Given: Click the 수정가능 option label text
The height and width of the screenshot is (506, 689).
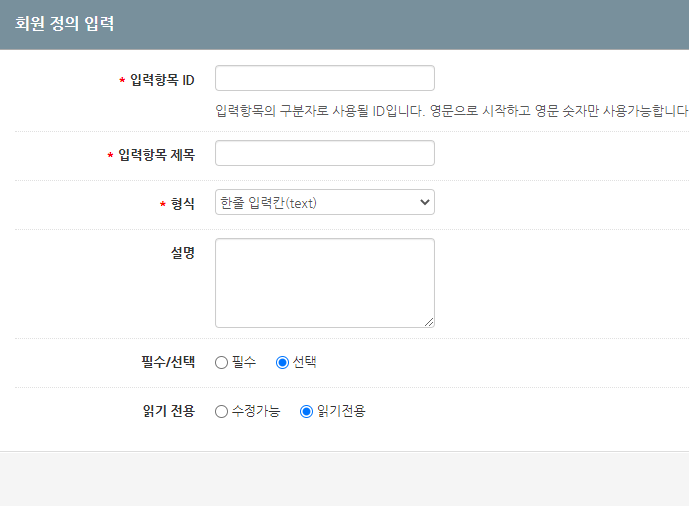Looking at the screenshot, I should [256, 411].
